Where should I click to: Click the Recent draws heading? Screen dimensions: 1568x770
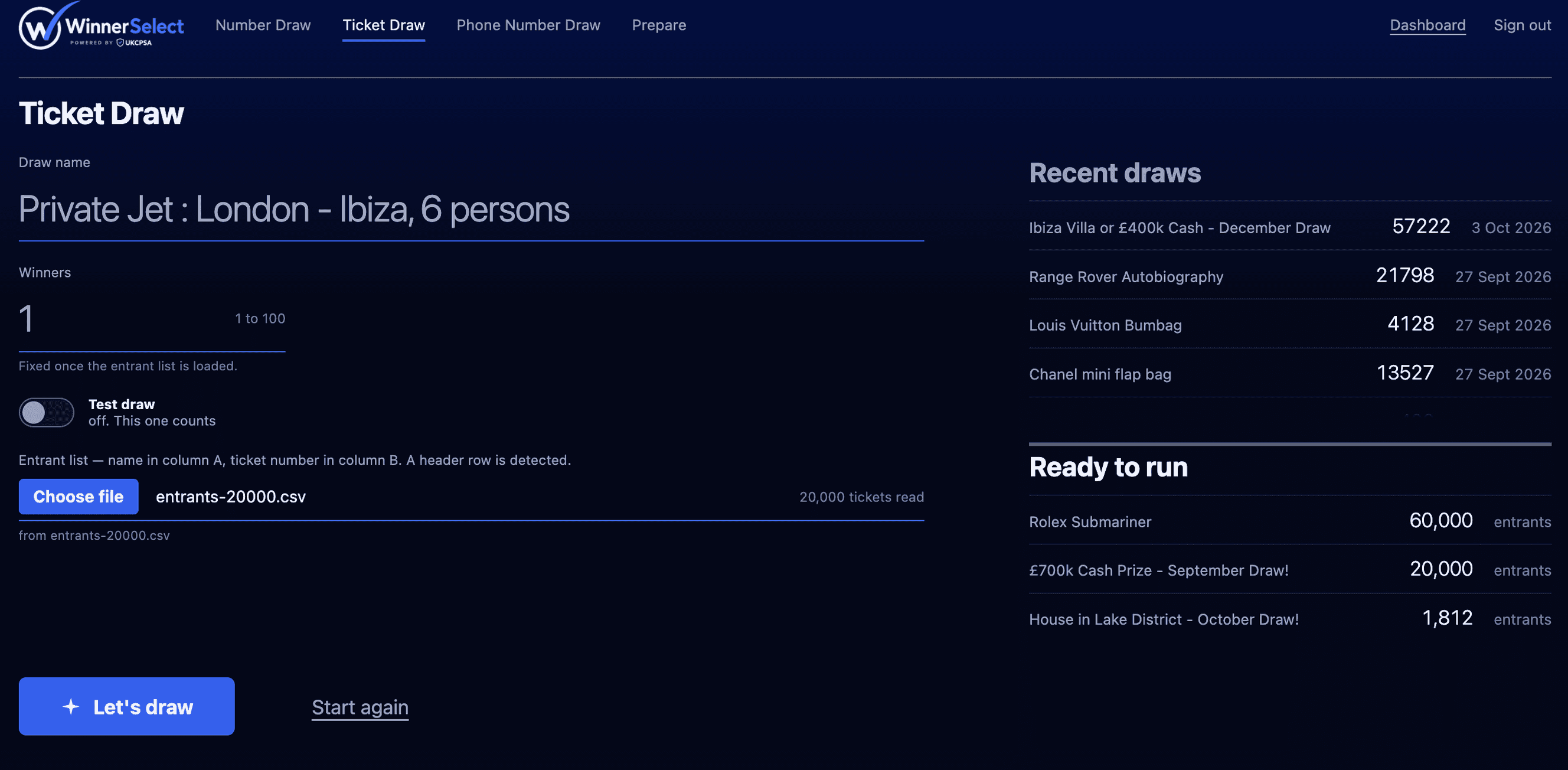coord(1115,173)
